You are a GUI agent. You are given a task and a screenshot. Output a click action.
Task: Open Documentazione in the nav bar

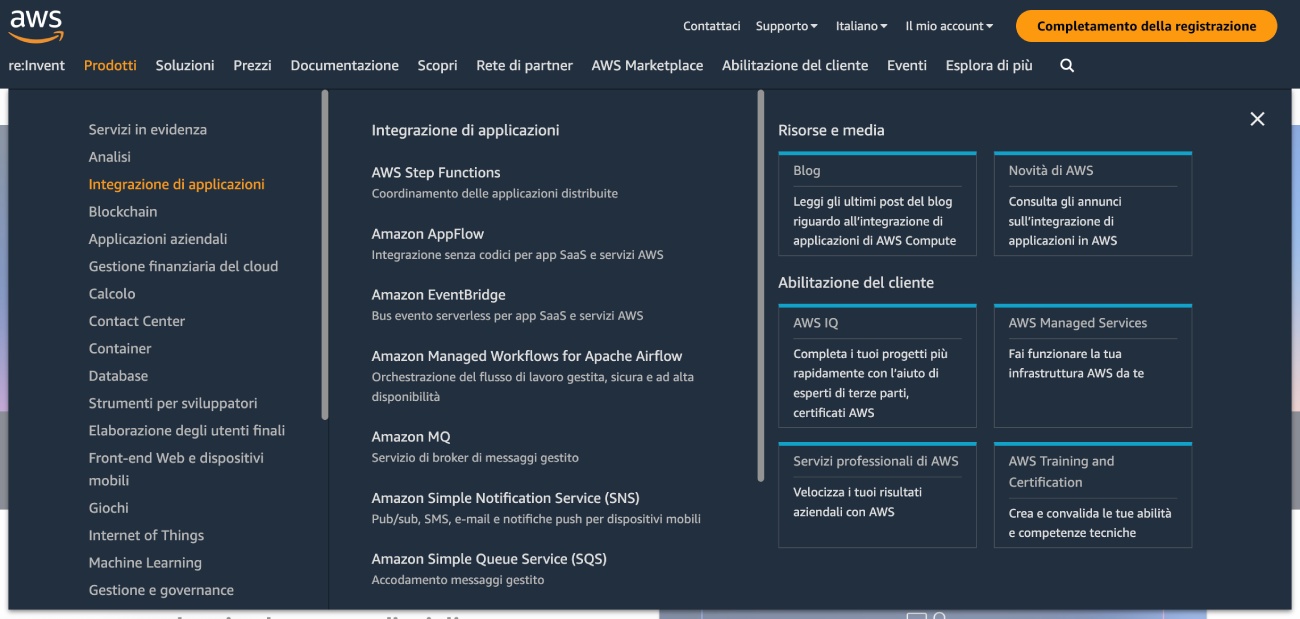(345, 65)
